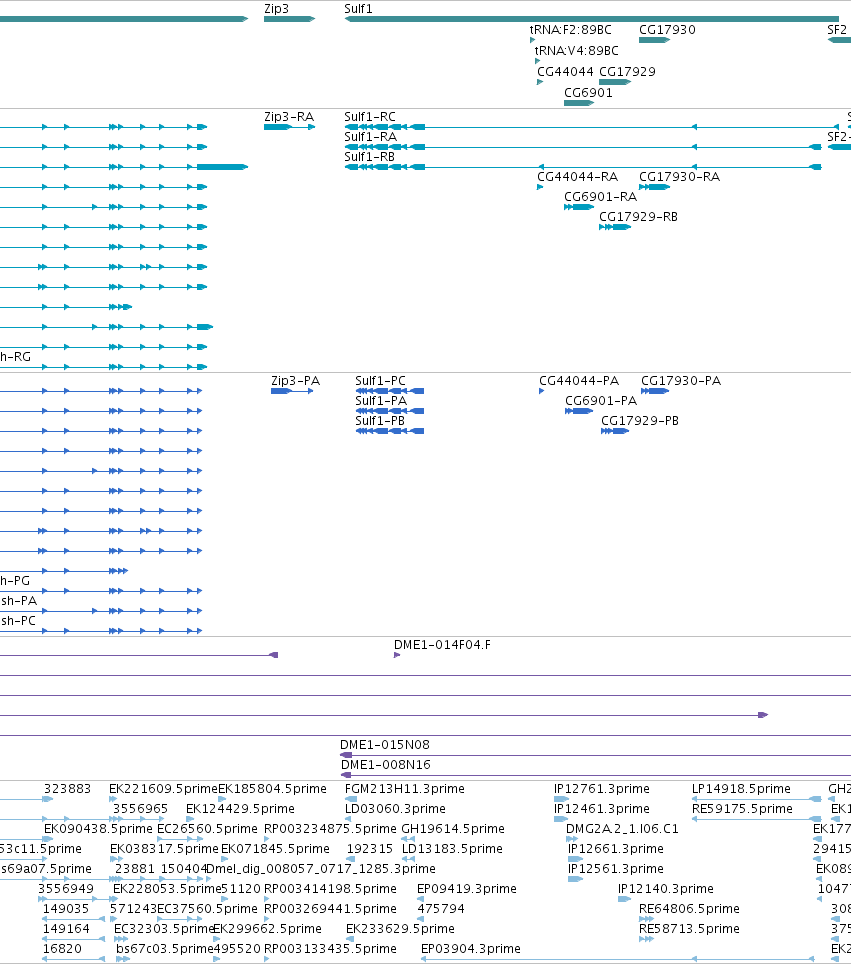The image size is (851, 964).
Task: Select the tRNA:V4:89BC label
Action: [576, 50]
